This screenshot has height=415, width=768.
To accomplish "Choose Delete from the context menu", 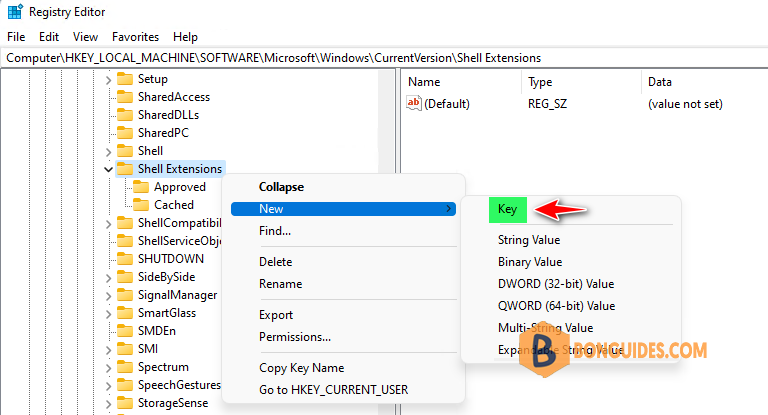I will pos(343,262).
